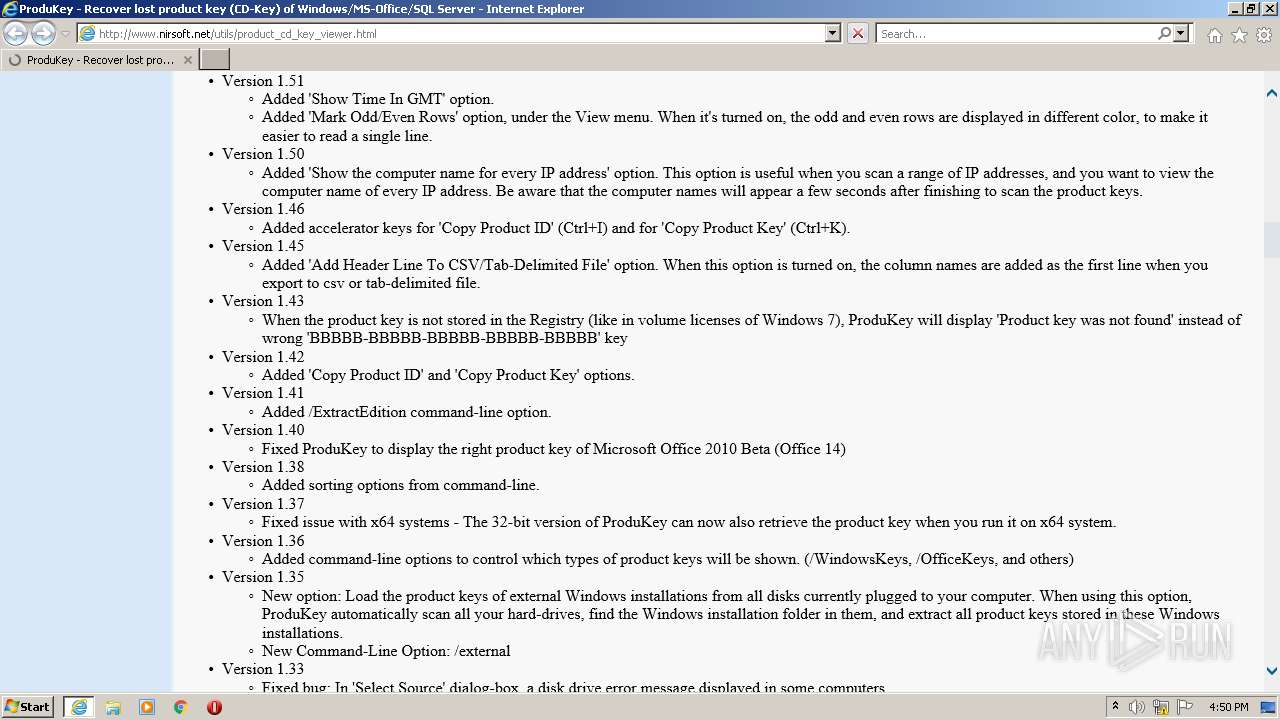Click the browser Forward arrow

tap(43, 34)
